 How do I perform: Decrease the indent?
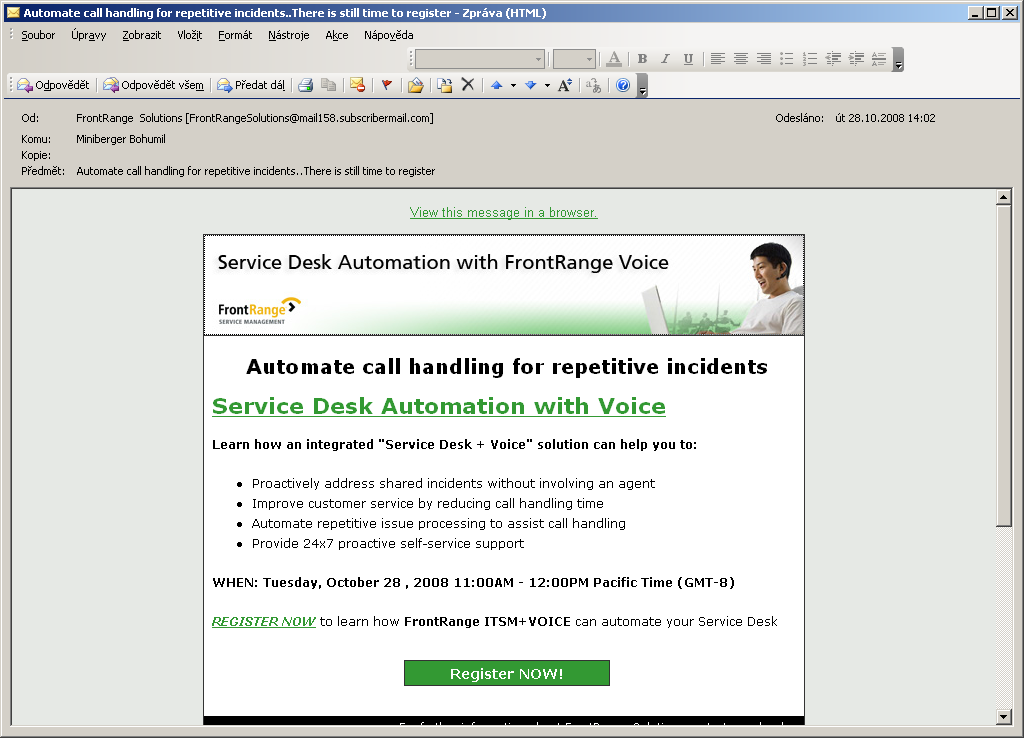coord(833,59)
